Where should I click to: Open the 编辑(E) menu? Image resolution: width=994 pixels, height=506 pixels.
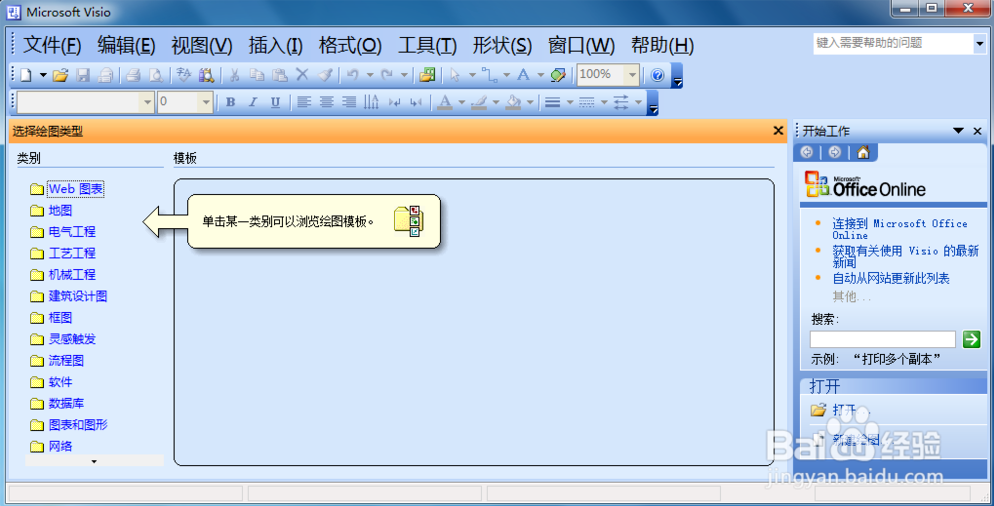click(126, 45)
